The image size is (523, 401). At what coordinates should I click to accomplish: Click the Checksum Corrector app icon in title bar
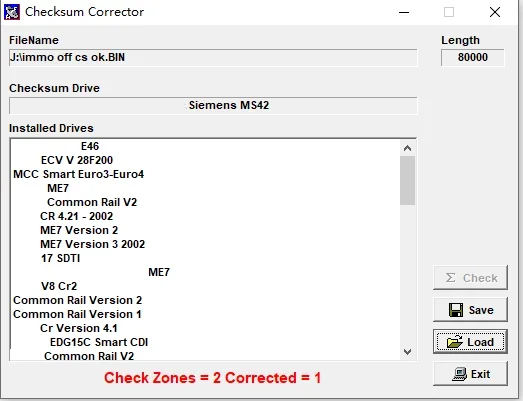coord(12,12)
